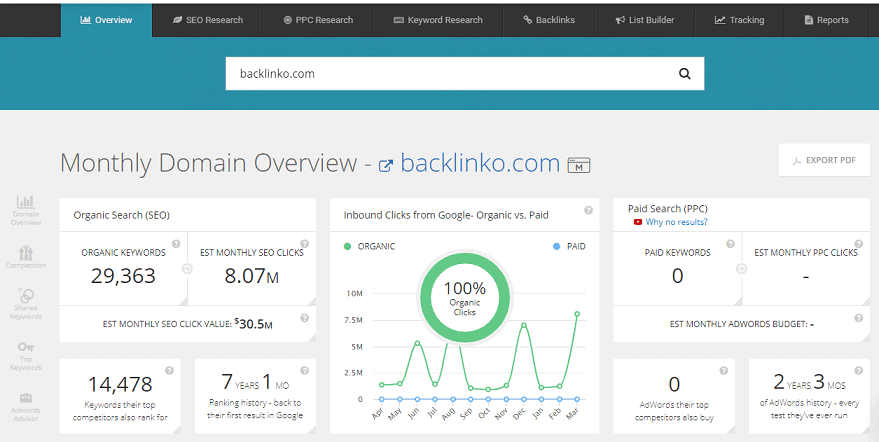The width and height of the screenshot is (879, 442).
Task: Export the overview as PDF
Action: pos(824,160)
